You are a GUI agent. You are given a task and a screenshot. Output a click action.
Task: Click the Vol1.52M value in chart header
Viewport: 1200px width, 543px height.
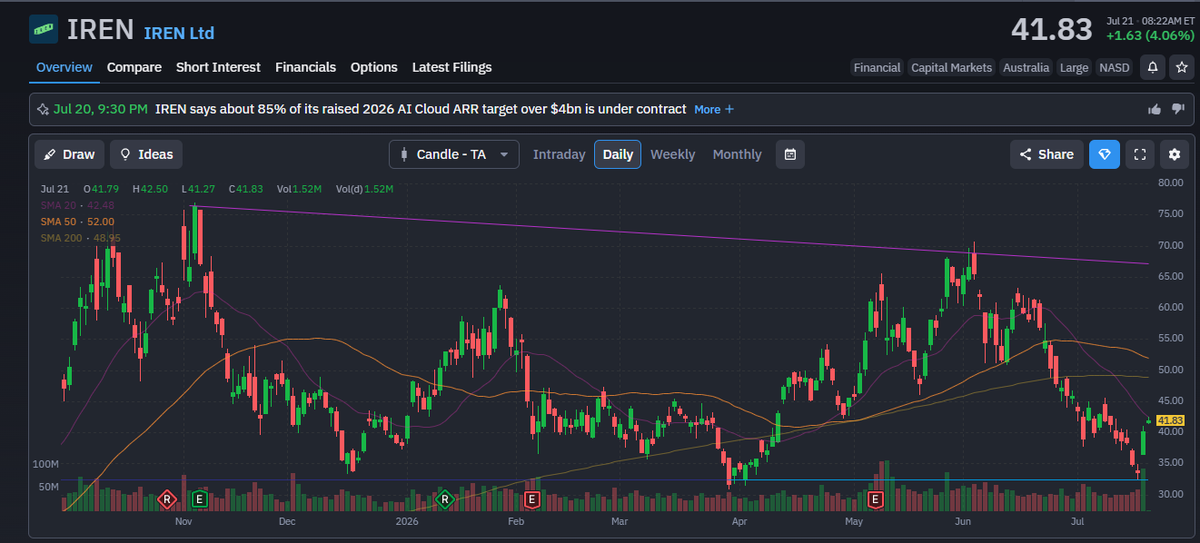tap(299, 188)
